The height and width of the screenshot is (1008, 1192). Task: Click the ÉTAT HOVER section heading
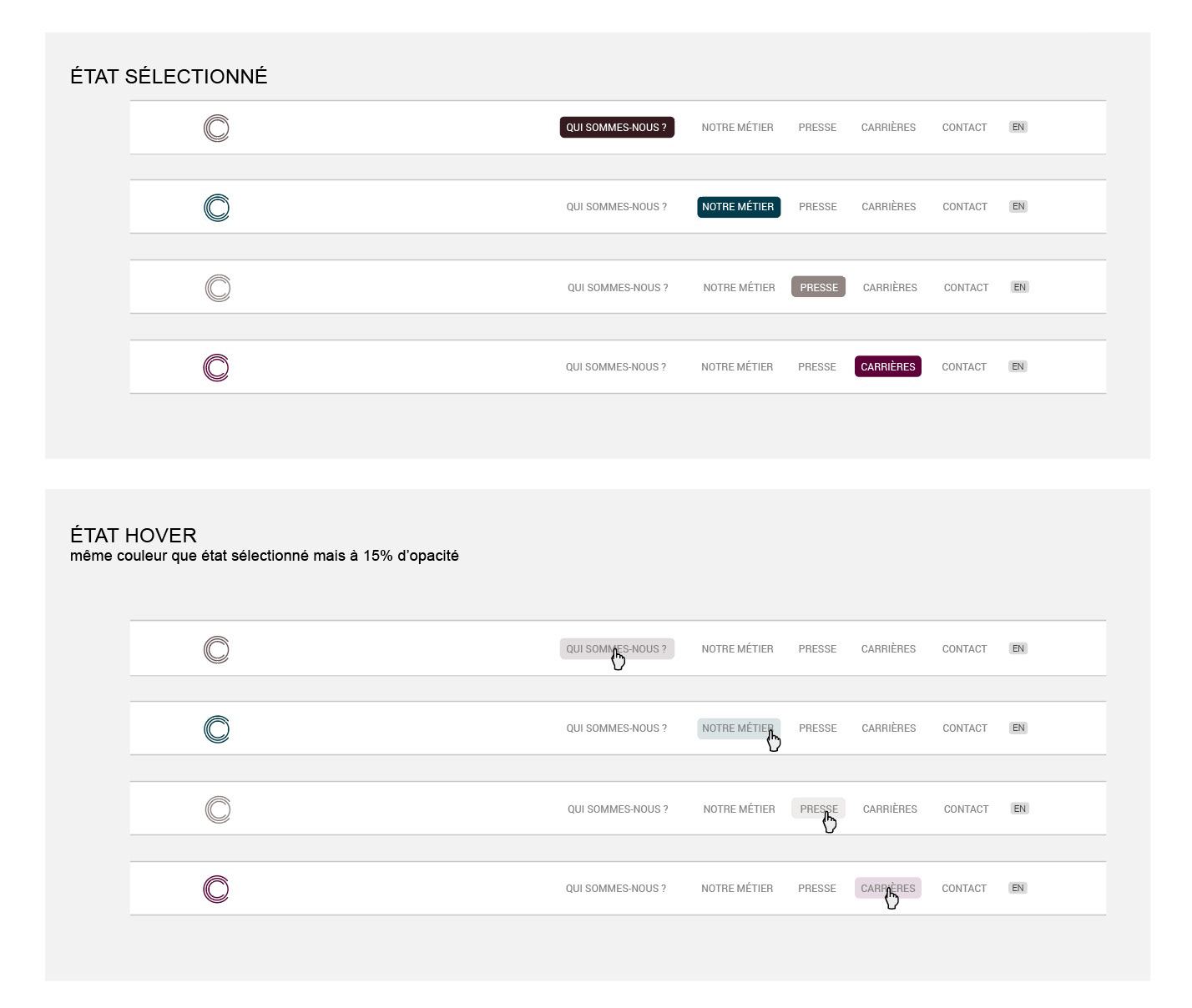click(x=134, y=536)
